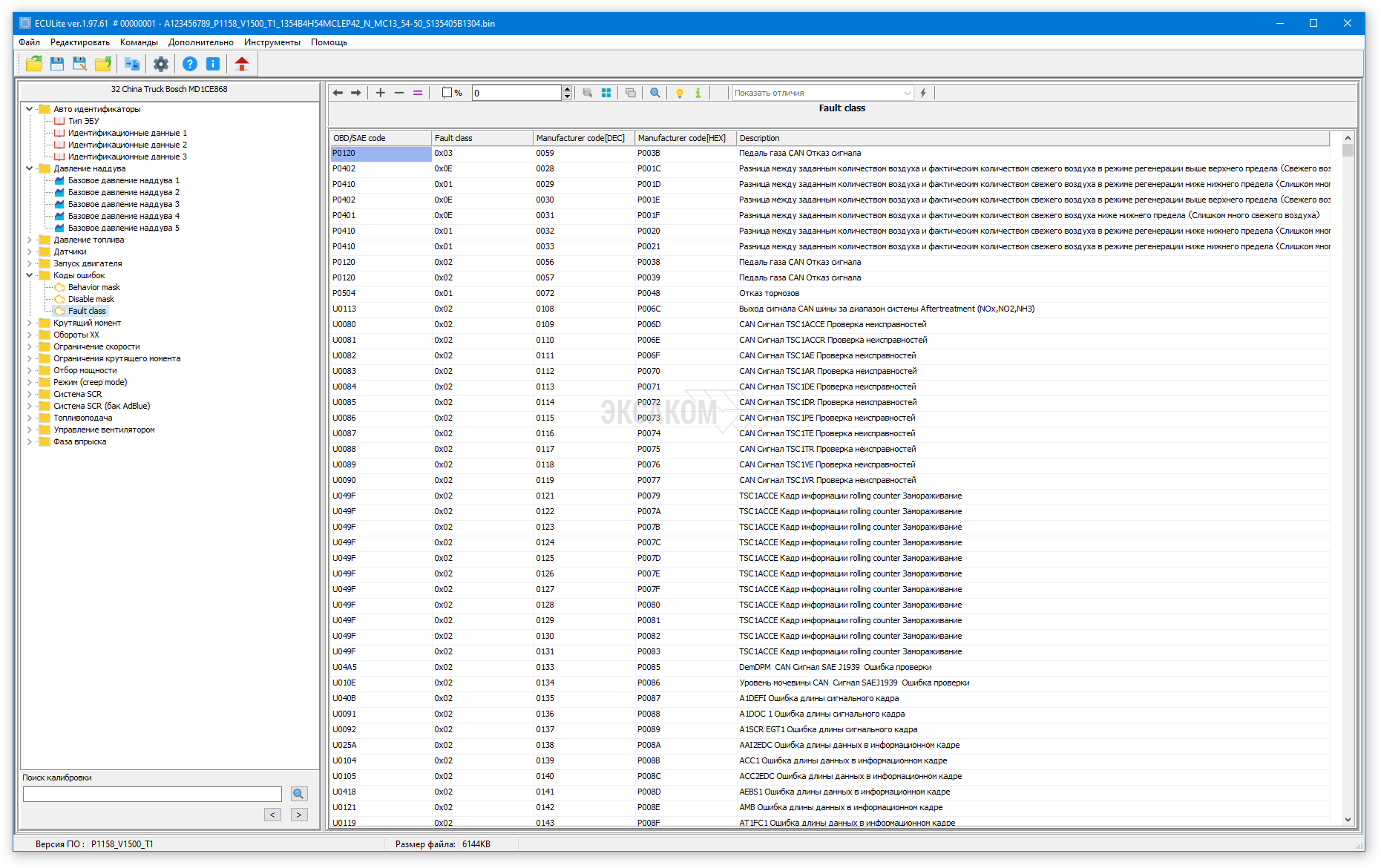Viewport: 1381px width, 868px height.
Task: Click the blue floppy save icon
Action: [x=57, y=64]
